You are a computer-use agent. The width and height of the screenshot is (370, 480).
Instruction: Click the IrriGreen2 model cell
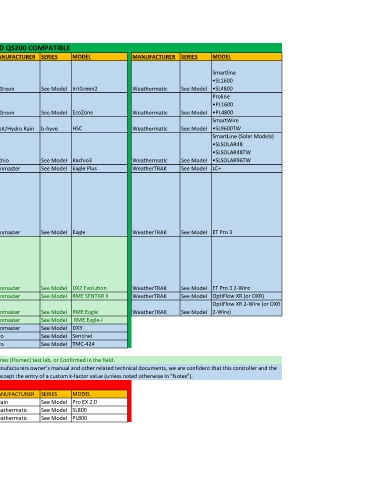pos(99,77)
